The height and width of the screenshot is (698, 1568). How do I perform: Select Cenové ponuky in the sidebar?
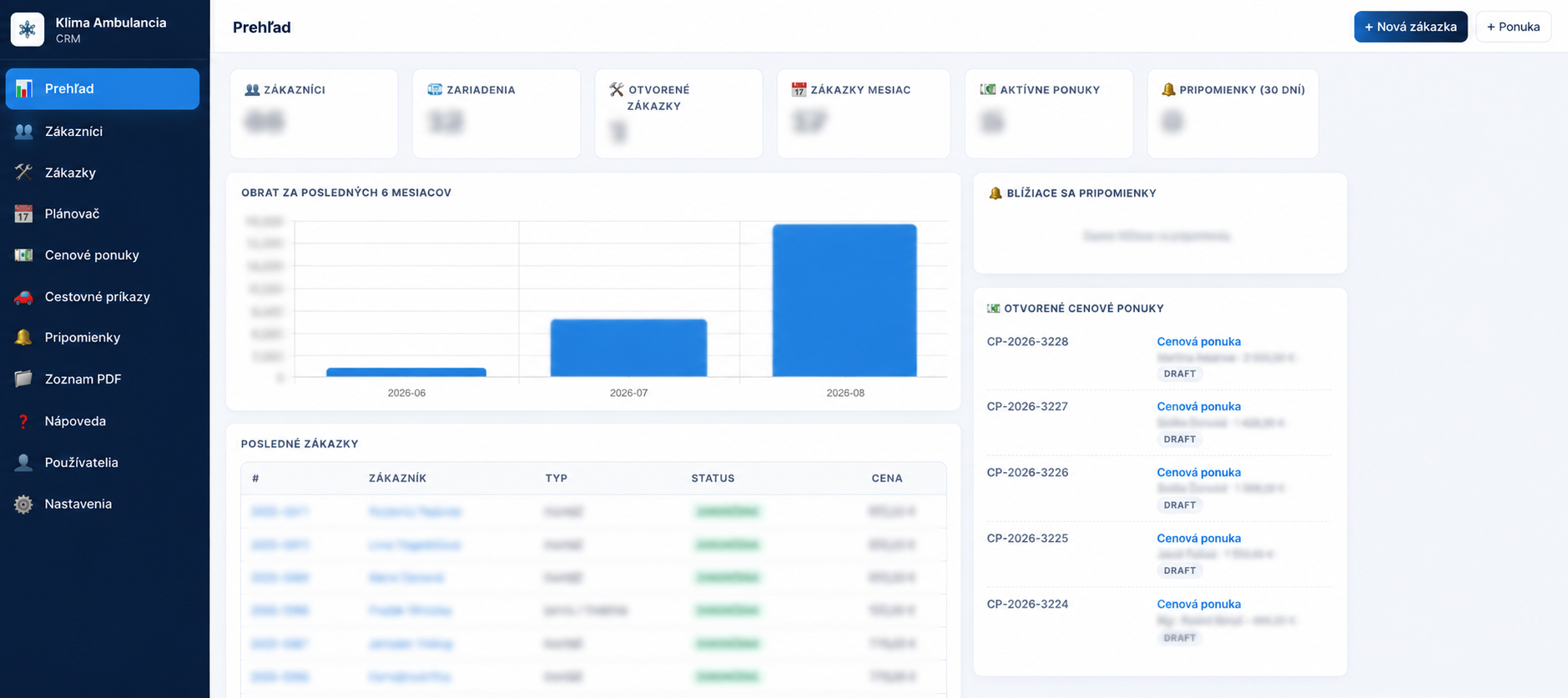103,255
